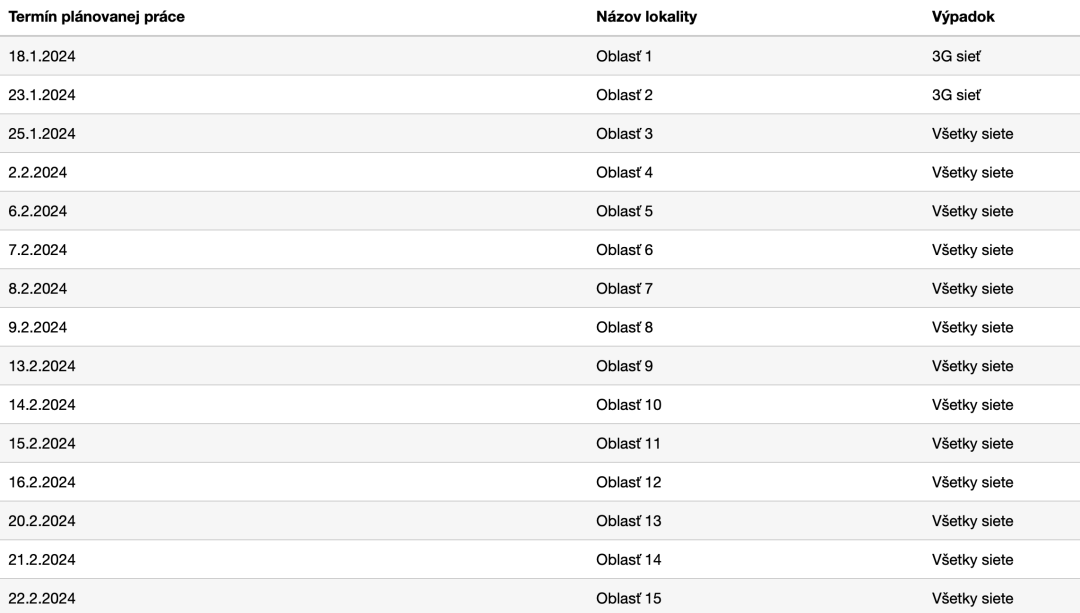The image size is (1080, 613).
Task: Select the 'Oblasť 7' cell
Action: pos(624,289)
